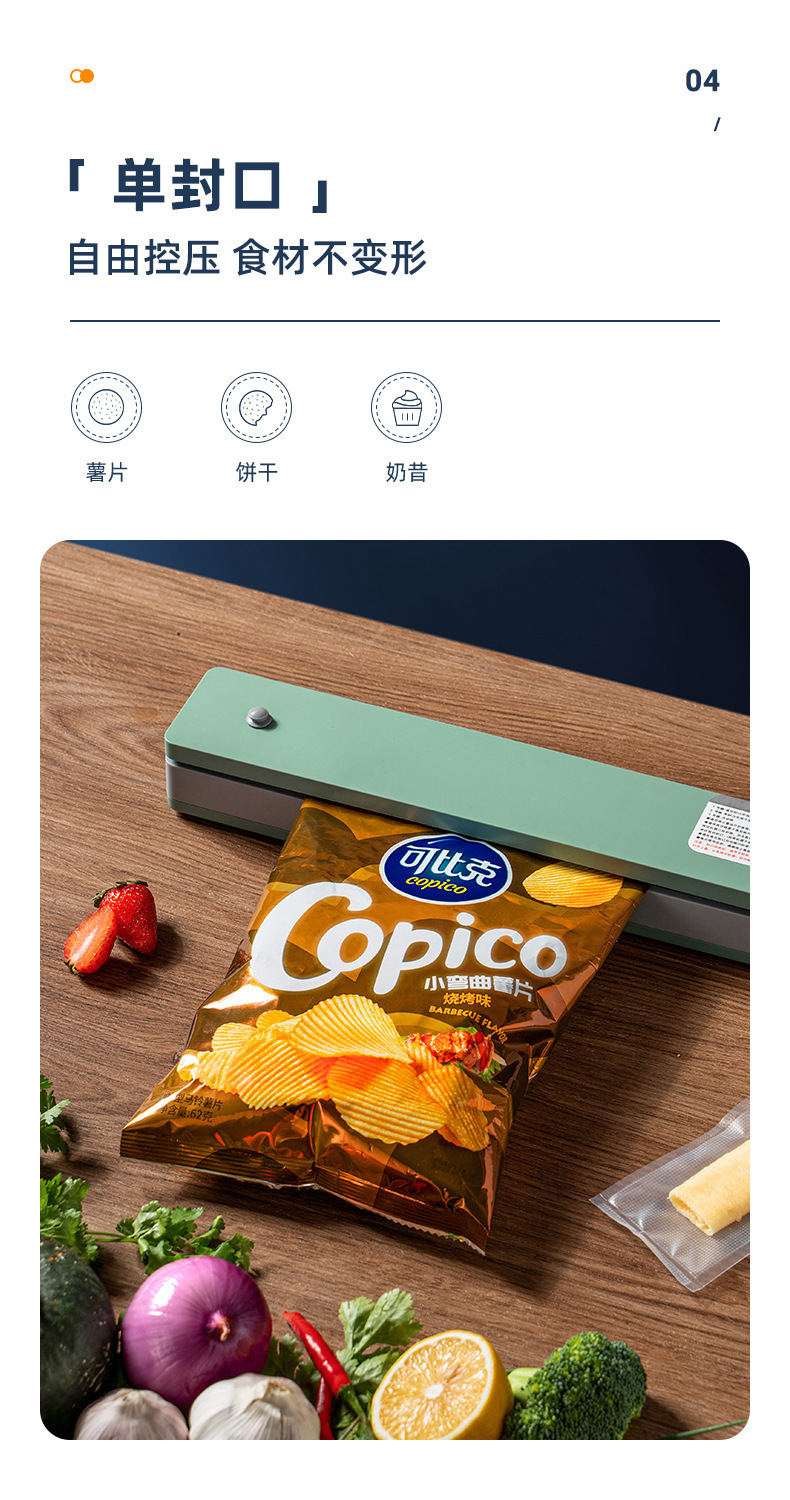790x1500 pixels.
Task: Click the 自由控压 食材不变形 subtitle
Action: (x=247, y=257)
